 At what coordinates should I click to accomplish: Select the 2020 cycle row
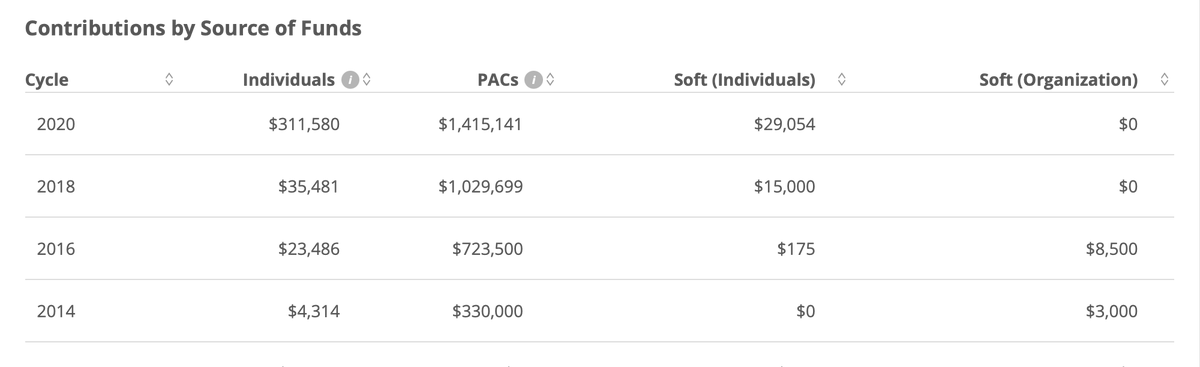tap(600, 125)
